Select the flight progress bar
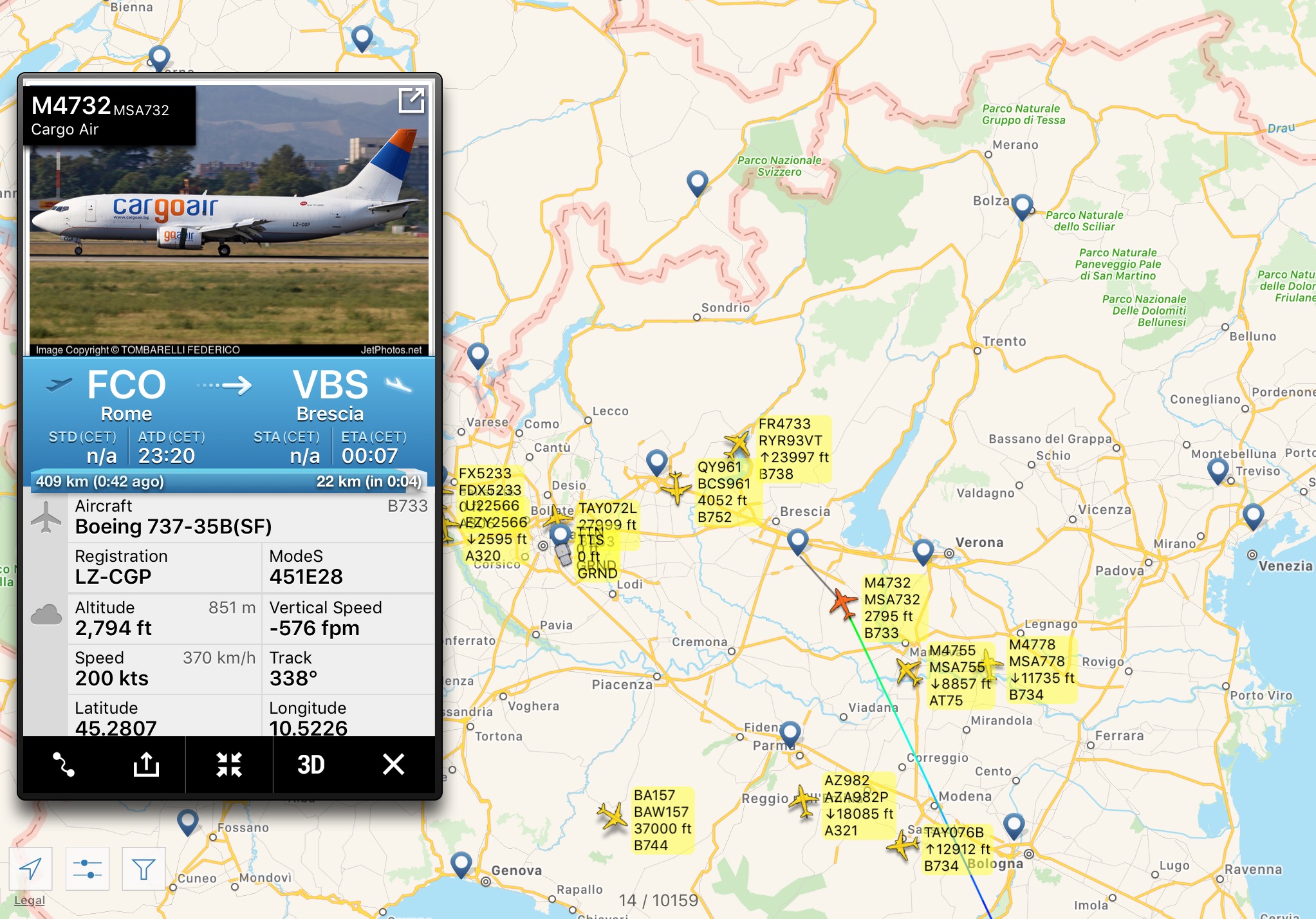Screen dimensions: 1316x919 pos(229,481)
